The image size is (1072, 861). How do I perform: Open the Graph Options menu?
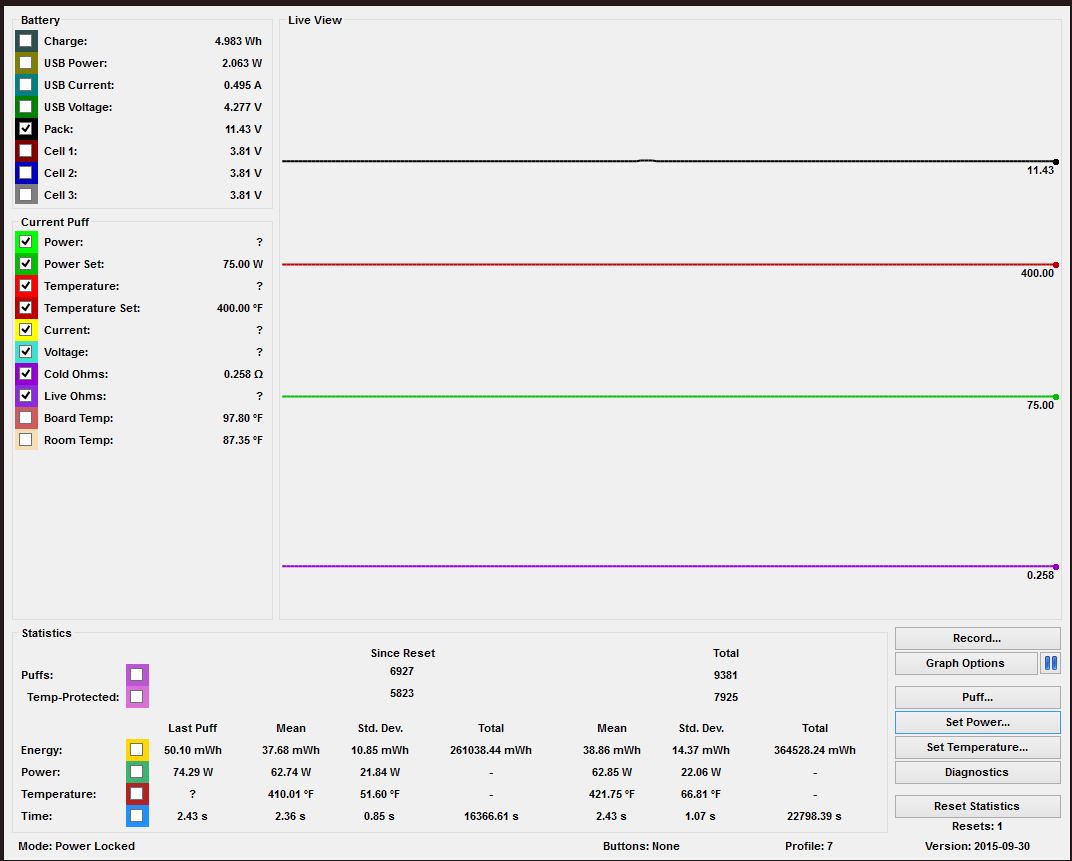pyautogui.click(x=965, y=663)
